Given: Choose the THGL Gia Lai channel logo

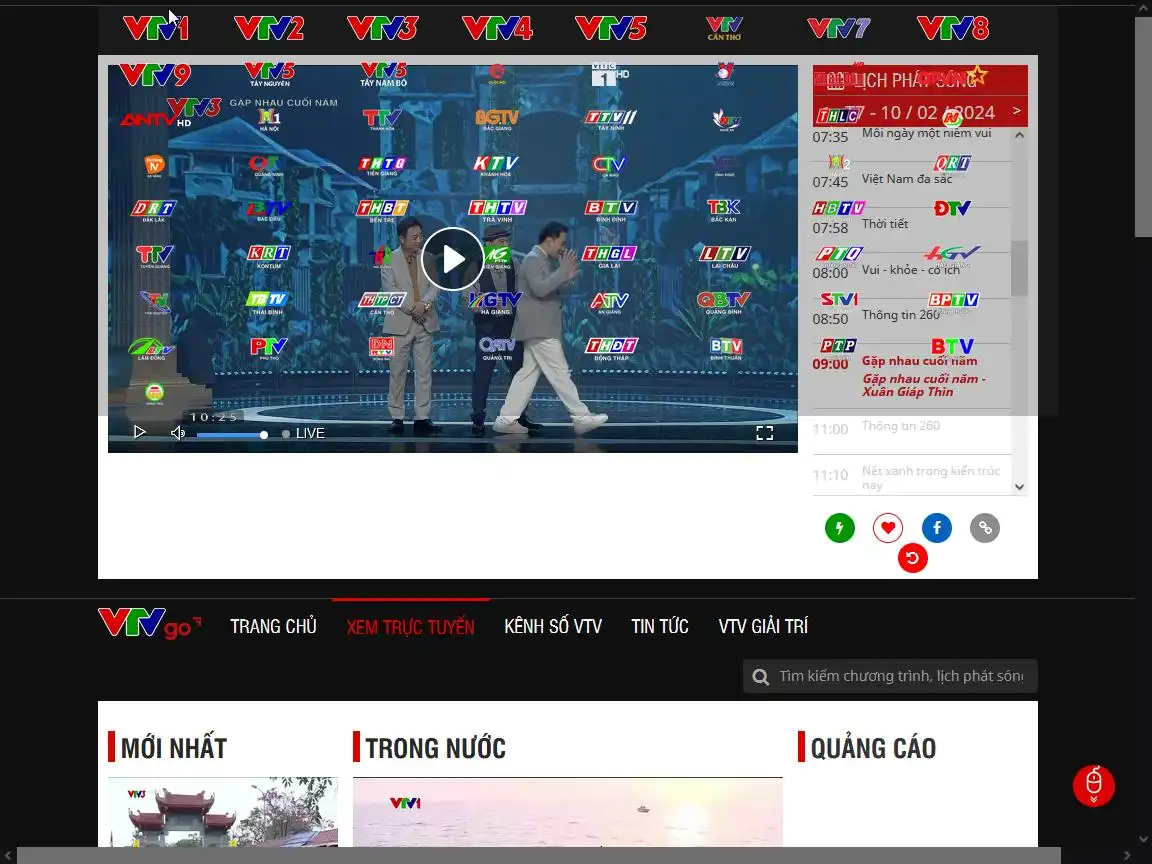Looking at the screenshot, I should [x=609, y=256].
